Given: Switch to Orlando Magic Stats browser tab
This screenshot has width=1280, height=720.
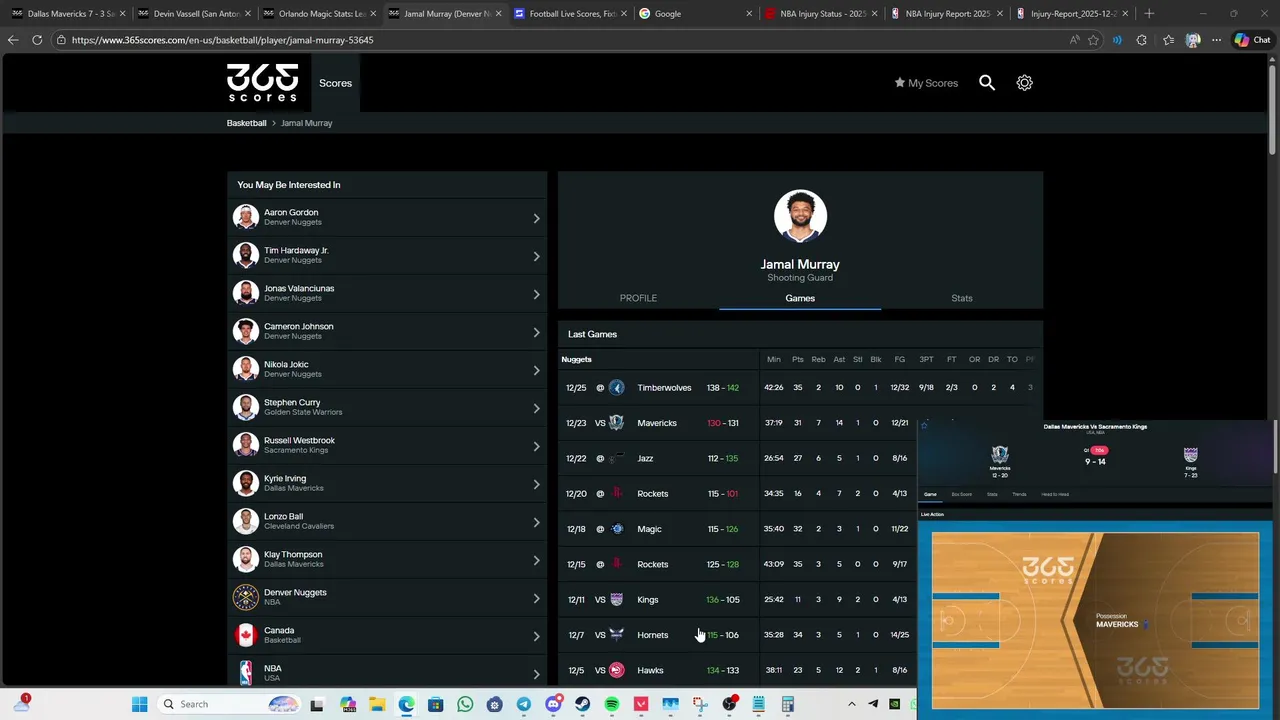Looking at the screenshot, I should coord(320,14).
